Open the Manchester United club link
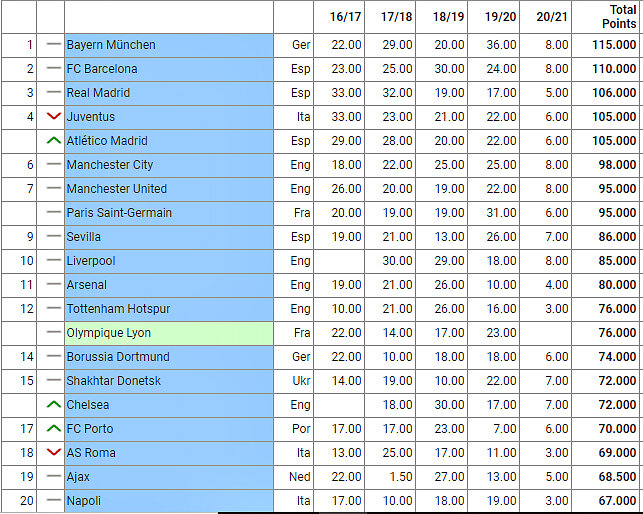643x514 pixels. click(117, 189)
